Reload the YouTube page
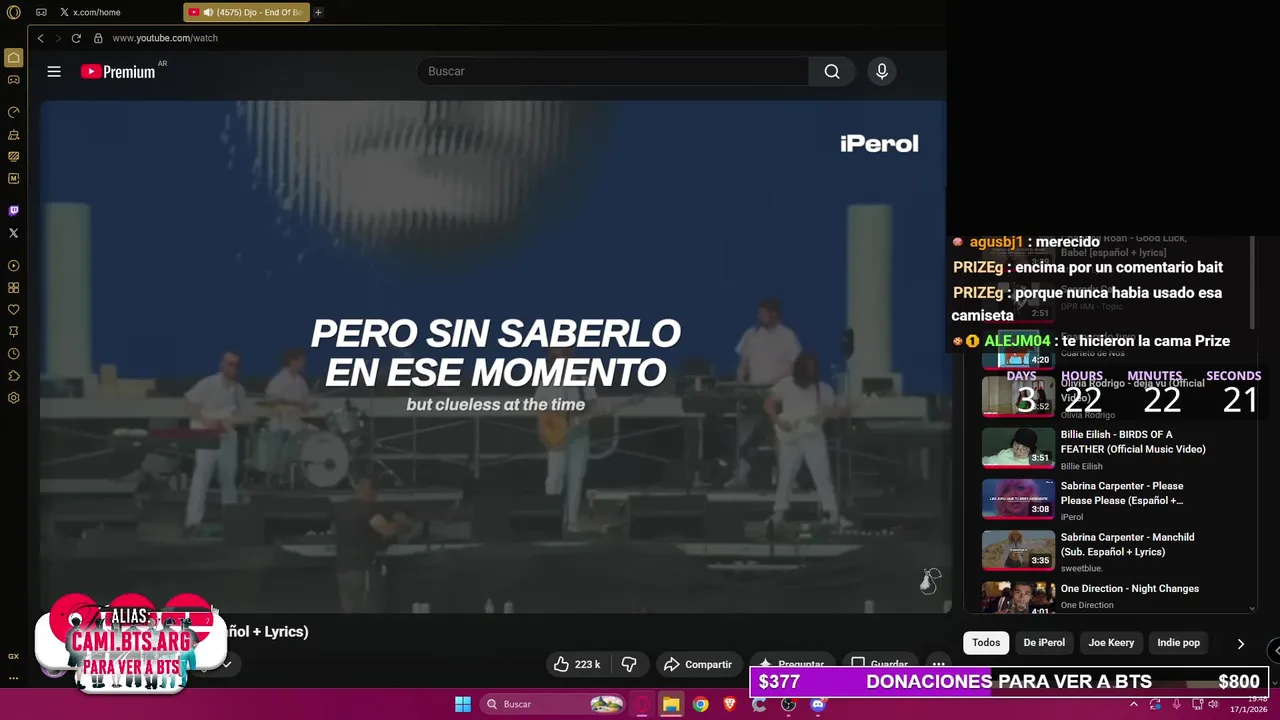The width and height of the screenshot is (1280, 720). coord(76,38)
